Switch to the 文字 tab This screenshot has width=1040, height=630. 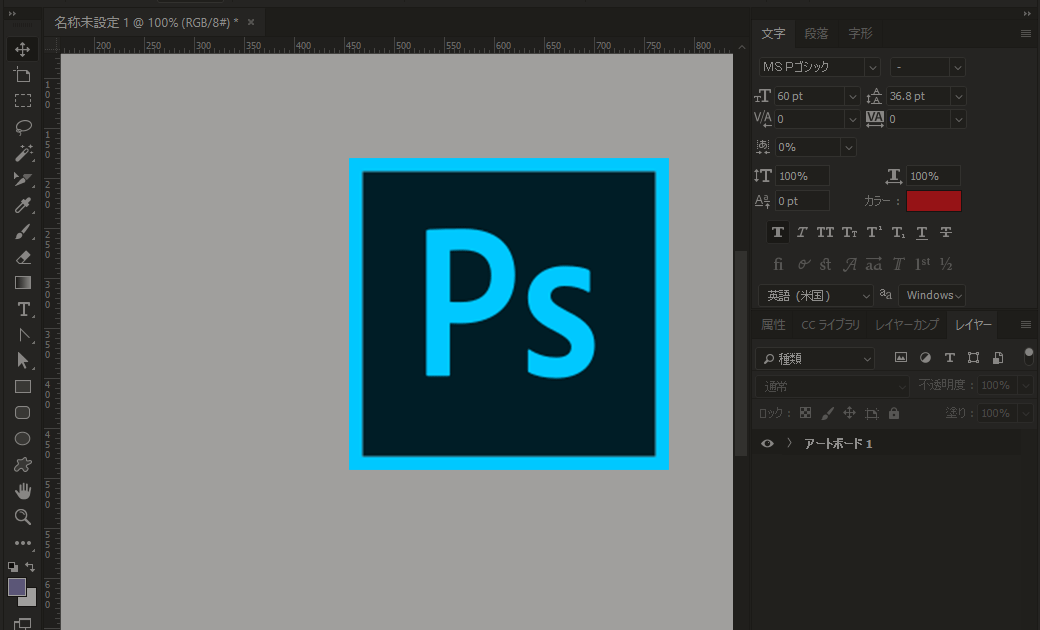773,34
